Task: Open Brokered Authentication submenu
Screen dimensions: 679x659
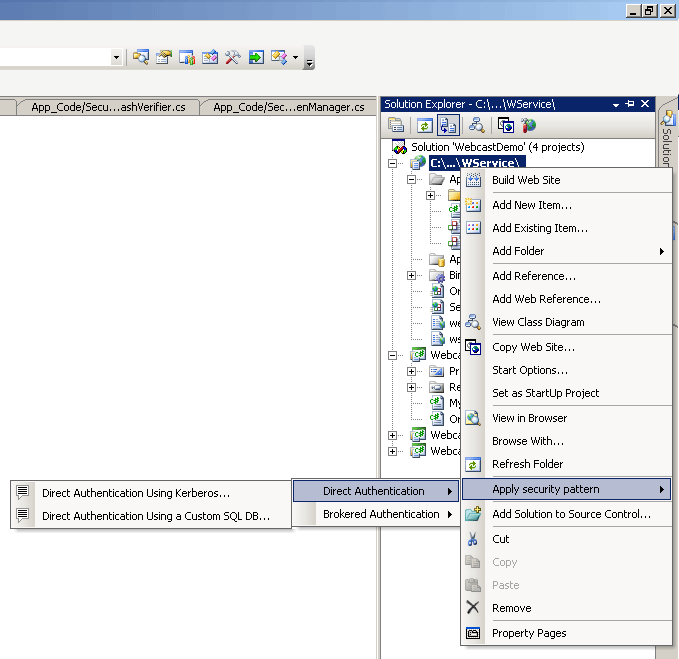Action: pyautogui.click(x=376, y=514)
